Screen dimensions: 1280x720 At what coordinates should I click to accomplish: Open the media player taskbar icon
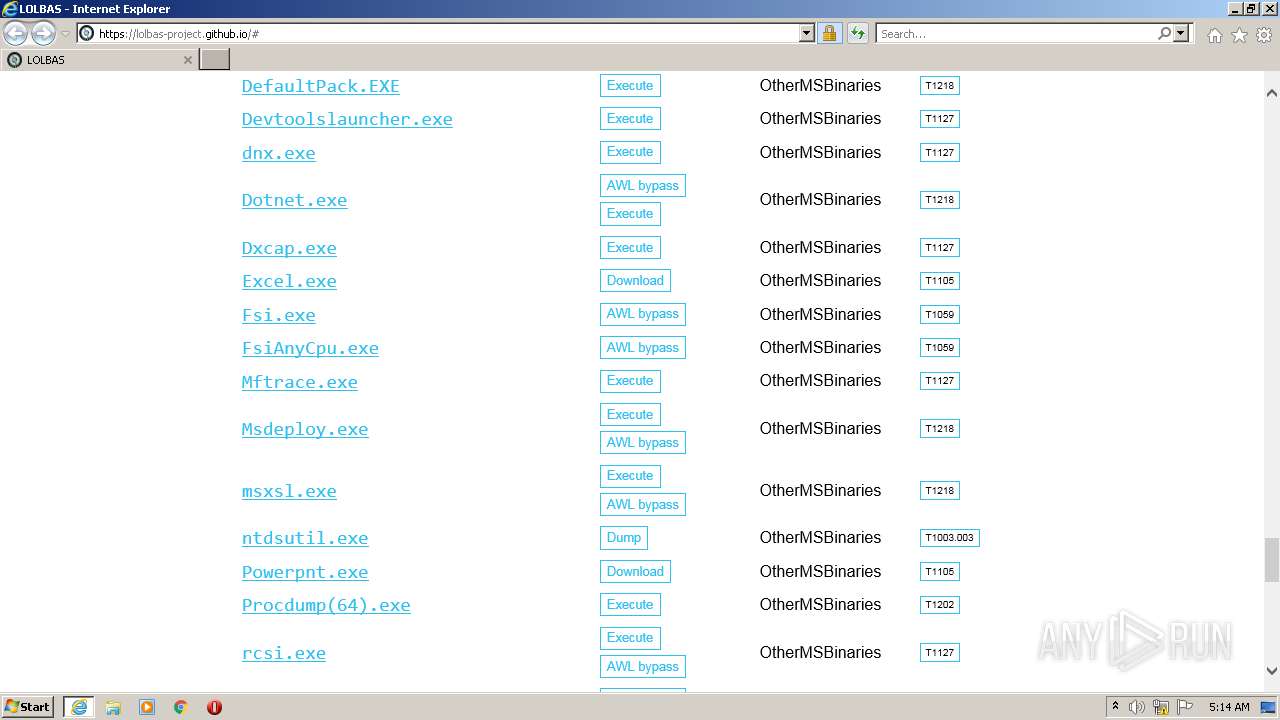[x=147, y=707]
